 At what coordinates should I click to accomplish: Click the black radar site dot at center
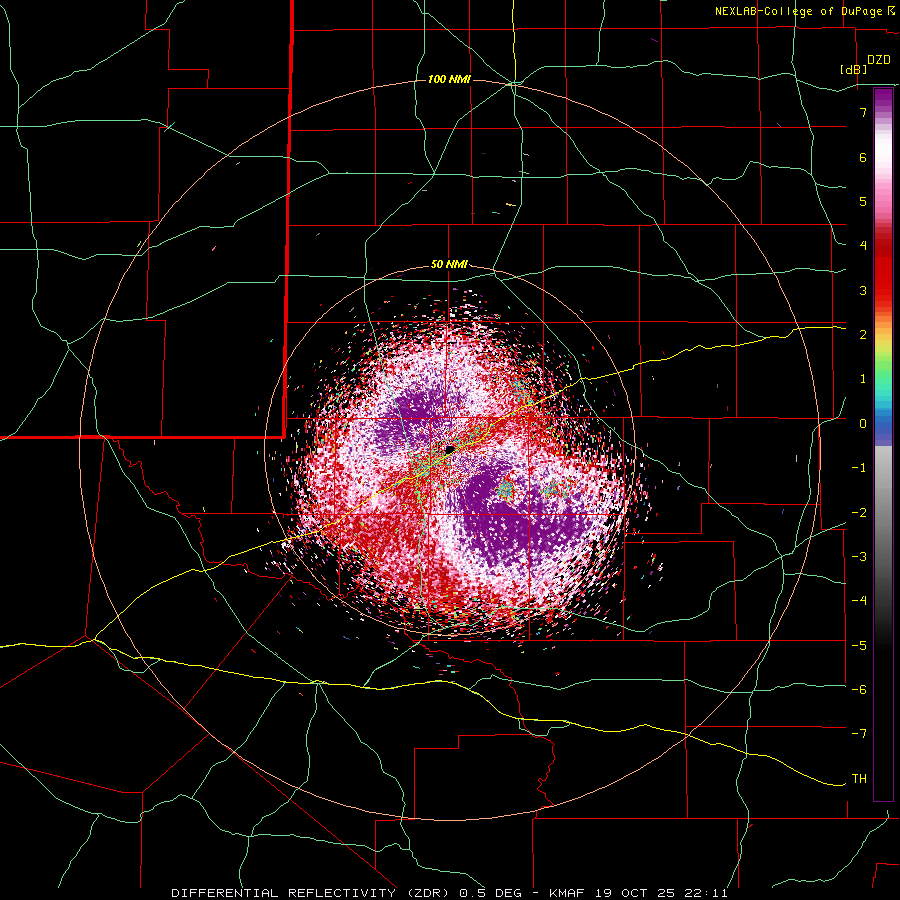click(450, 448)
